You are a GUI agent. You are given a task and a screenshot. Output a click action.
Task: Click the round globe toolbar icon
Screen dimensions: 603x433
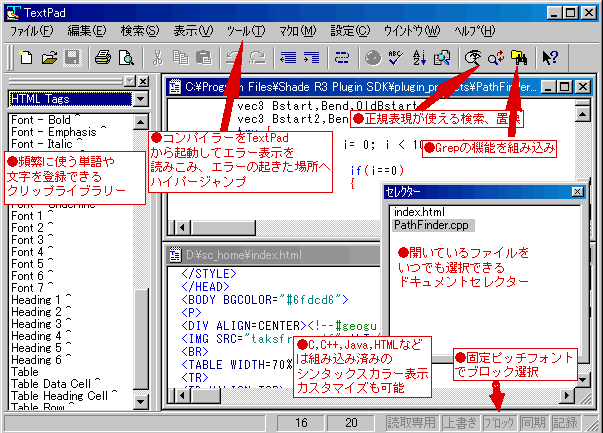[372, 58]
